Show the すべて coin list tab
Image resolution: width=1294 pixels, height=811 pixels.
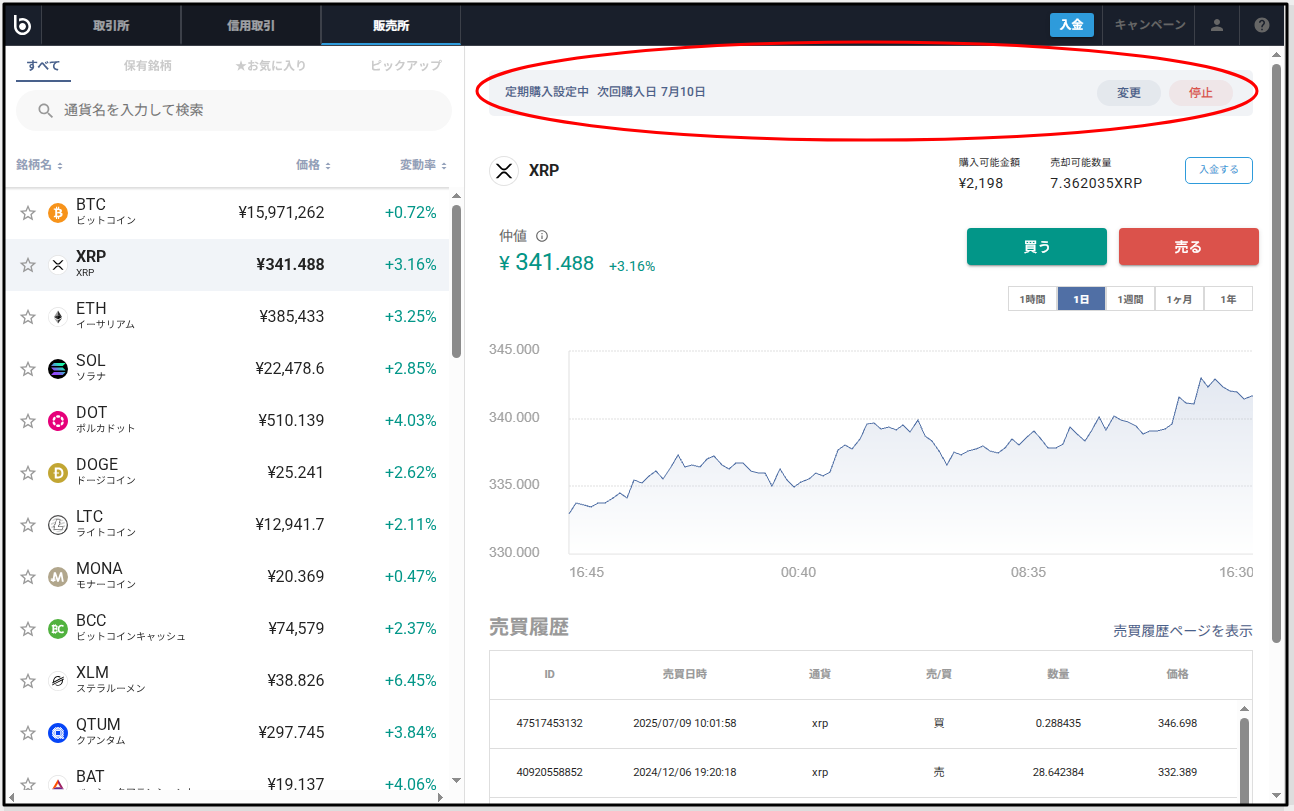[x=43, y=66]
